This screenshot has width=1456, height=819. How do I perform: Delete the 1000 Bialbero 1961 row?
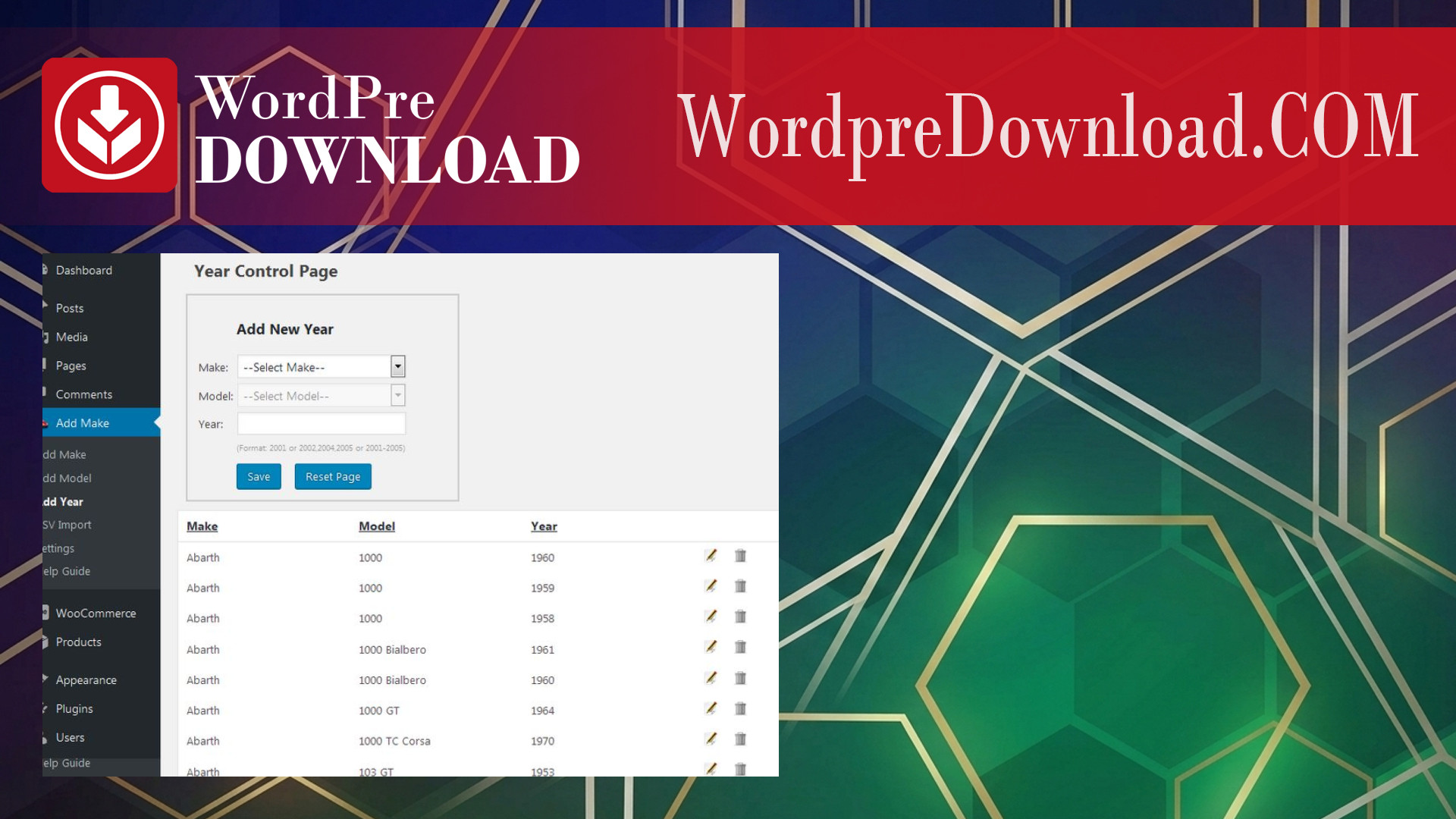click(740, 647)
